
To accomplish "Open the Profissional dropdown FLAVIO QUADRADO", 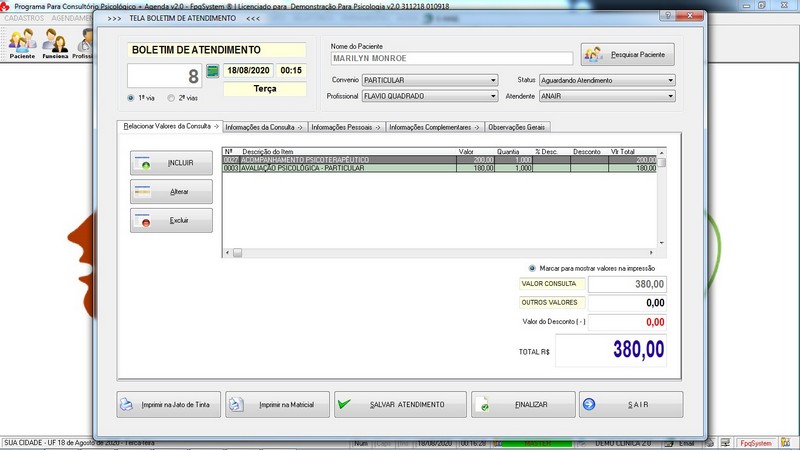I will point(430,96).
